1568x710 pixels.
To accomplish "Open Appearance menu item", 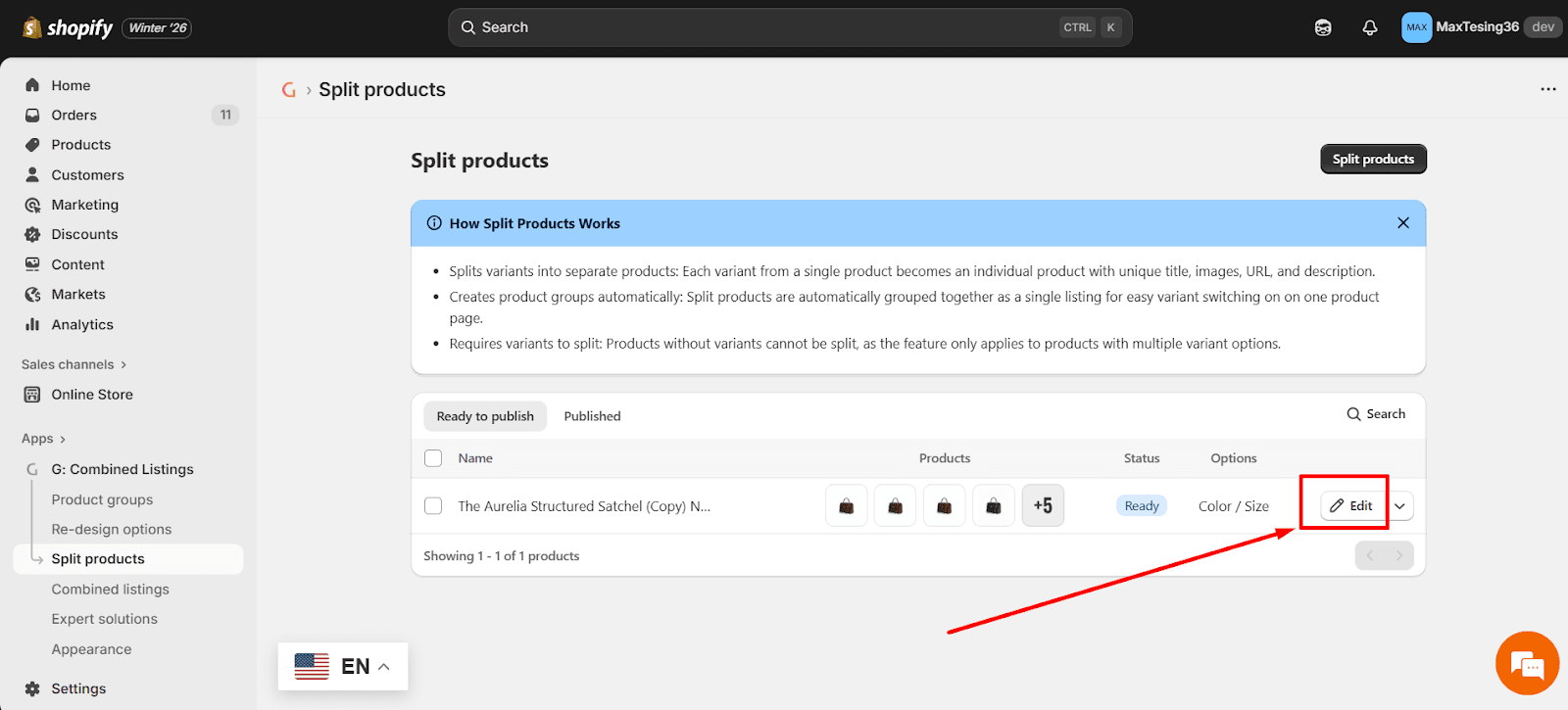I will 91,649.
